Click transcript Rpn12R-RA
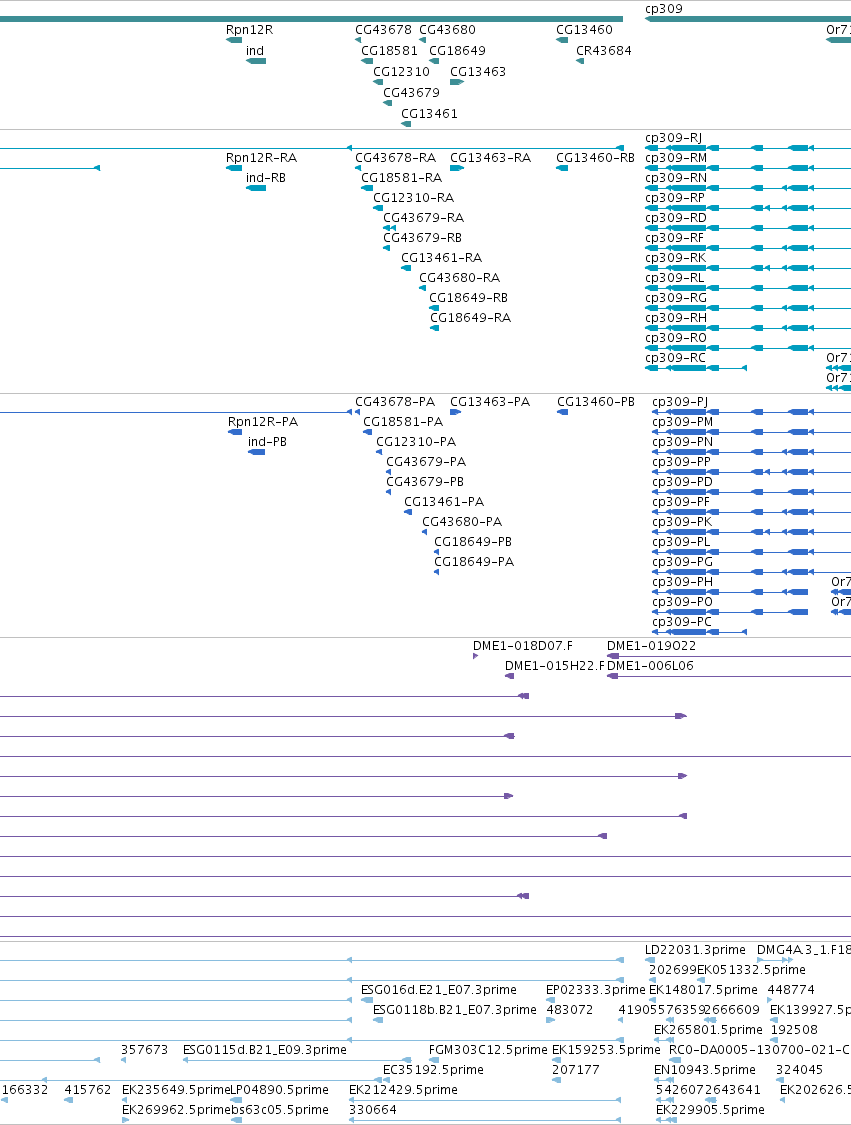The height and width of the screenshot is (1125, 851). (x=261, y=157)
